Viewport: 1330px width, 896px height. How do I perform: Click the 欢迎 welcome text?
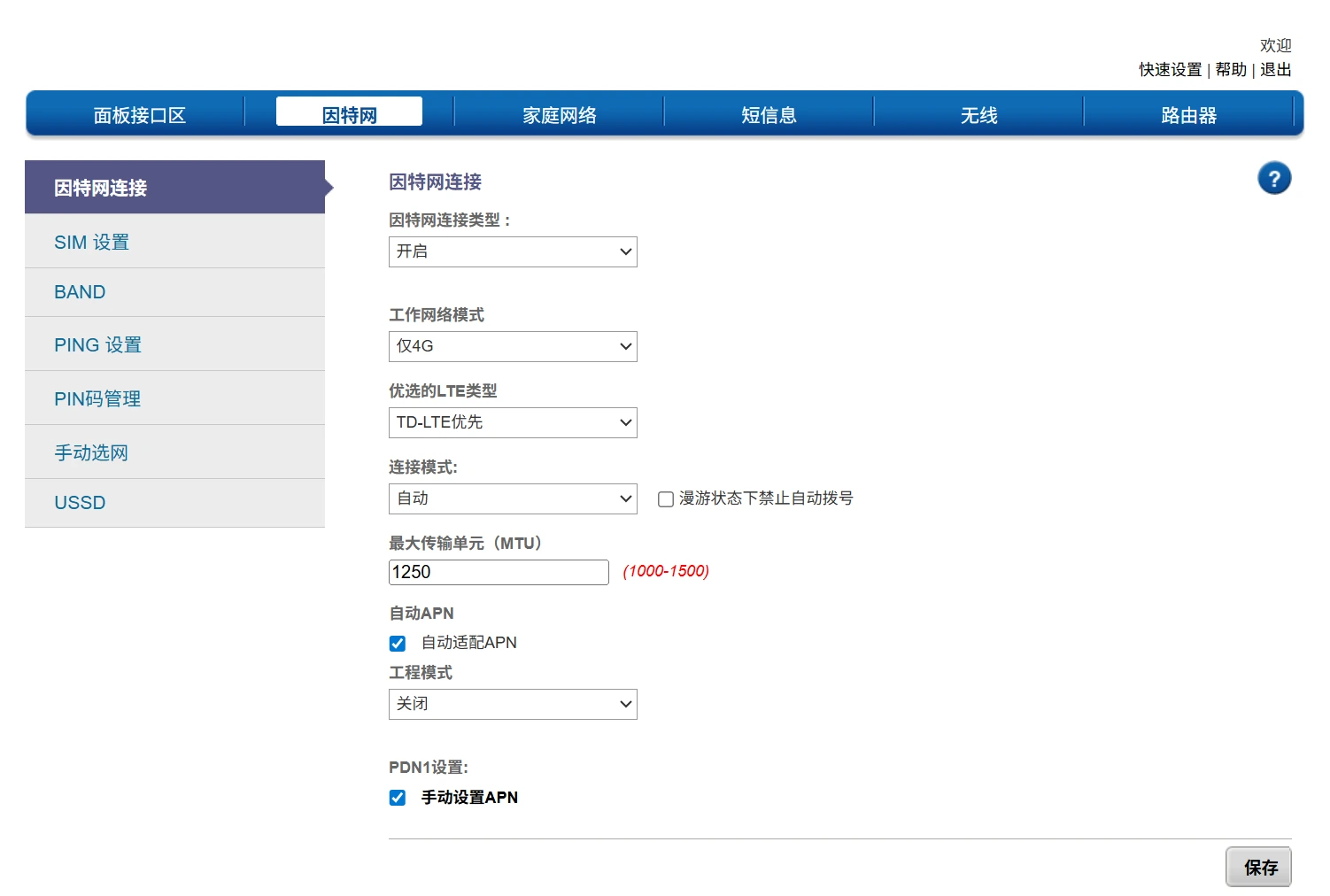[1276, 45]
